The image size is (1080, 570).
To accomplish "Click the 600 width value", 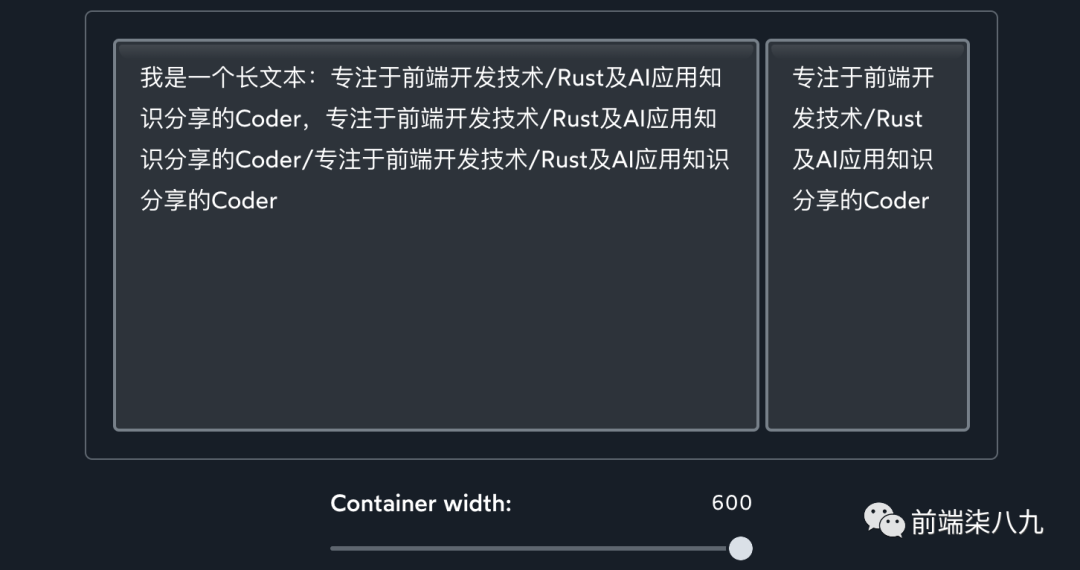I will coord(731,503).
